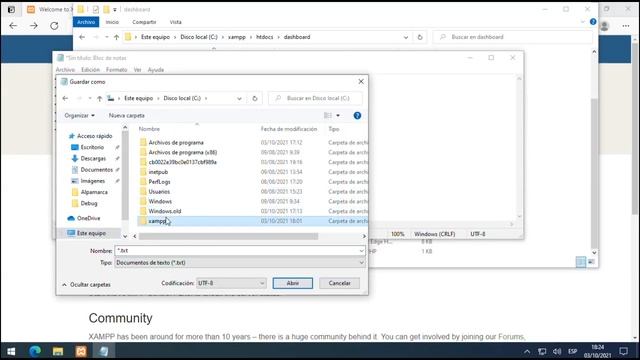The image size is (640, 360).
Task: Close the Guardar como dialog
Action: pyautogui.click(x=361, y=82)
